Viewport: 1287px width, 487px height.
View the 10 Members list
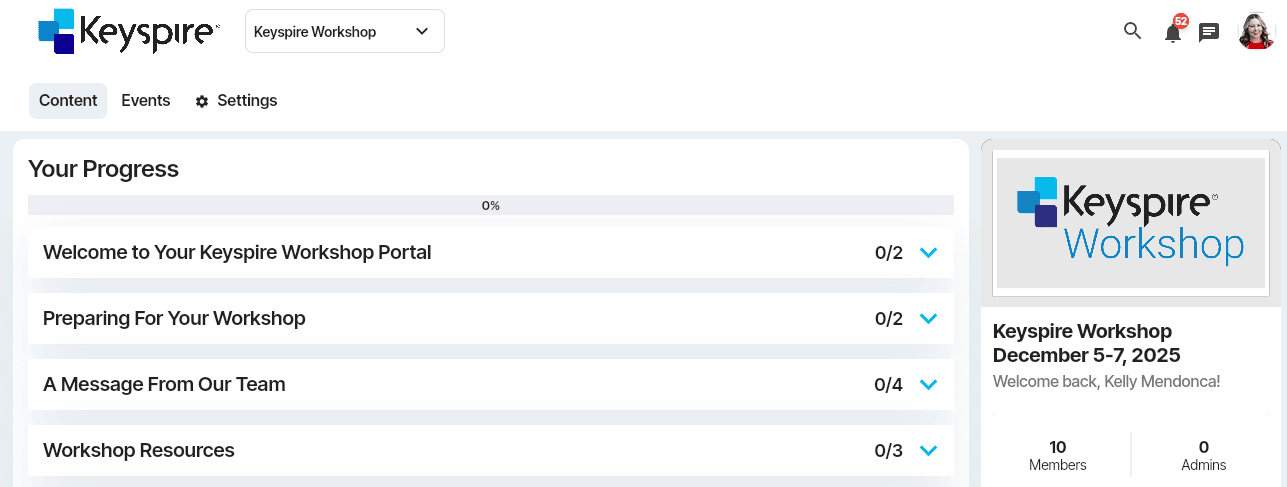[x=1057, y=455]
